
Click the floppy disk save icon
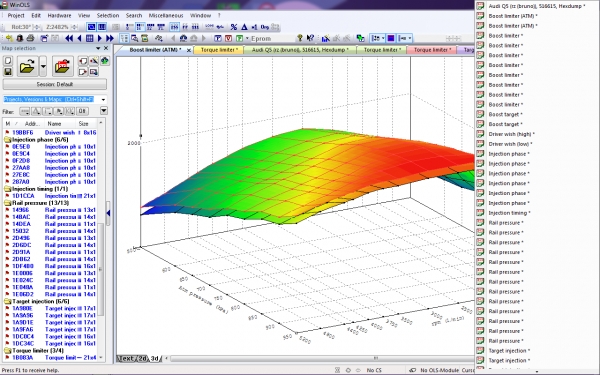8,71
